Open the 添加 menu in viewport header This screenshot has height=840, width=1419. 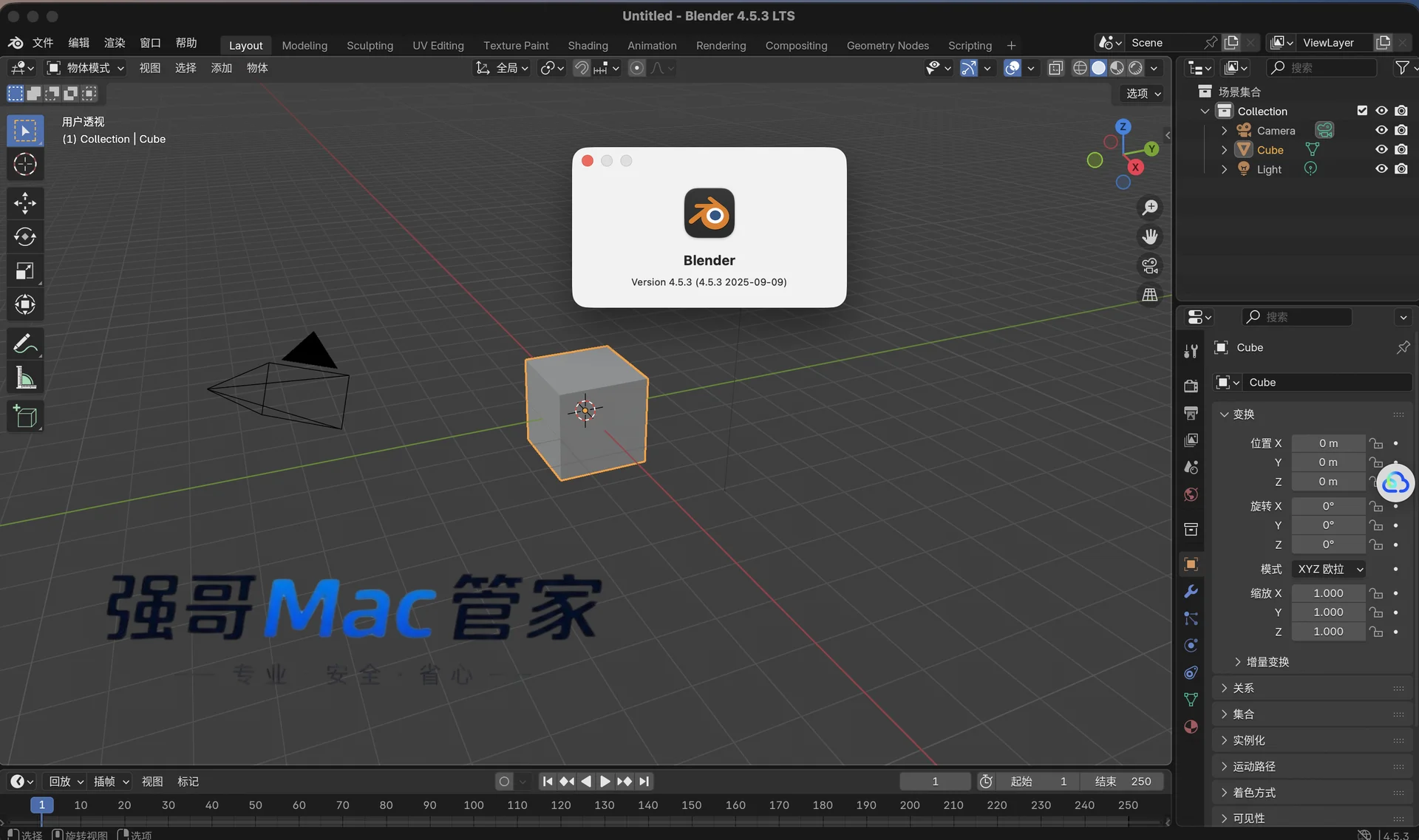coord(222,68)
